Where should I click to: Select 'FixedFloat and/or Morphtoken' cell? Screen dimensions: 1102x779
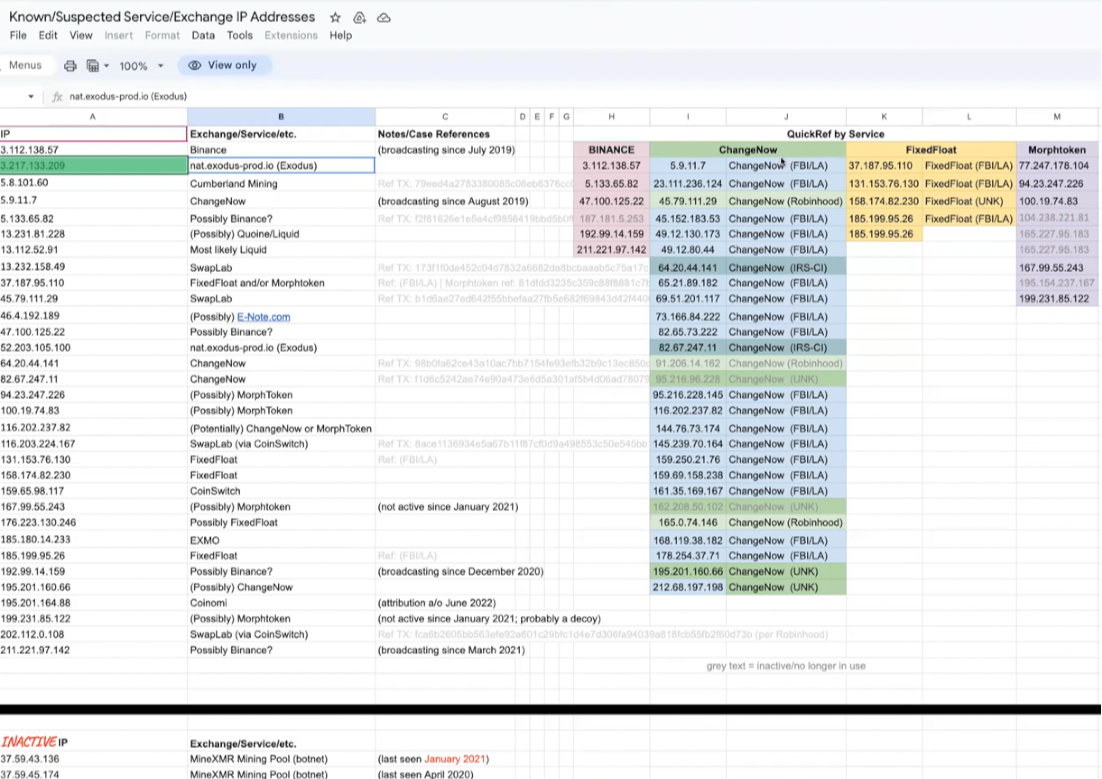pos(281,283)
